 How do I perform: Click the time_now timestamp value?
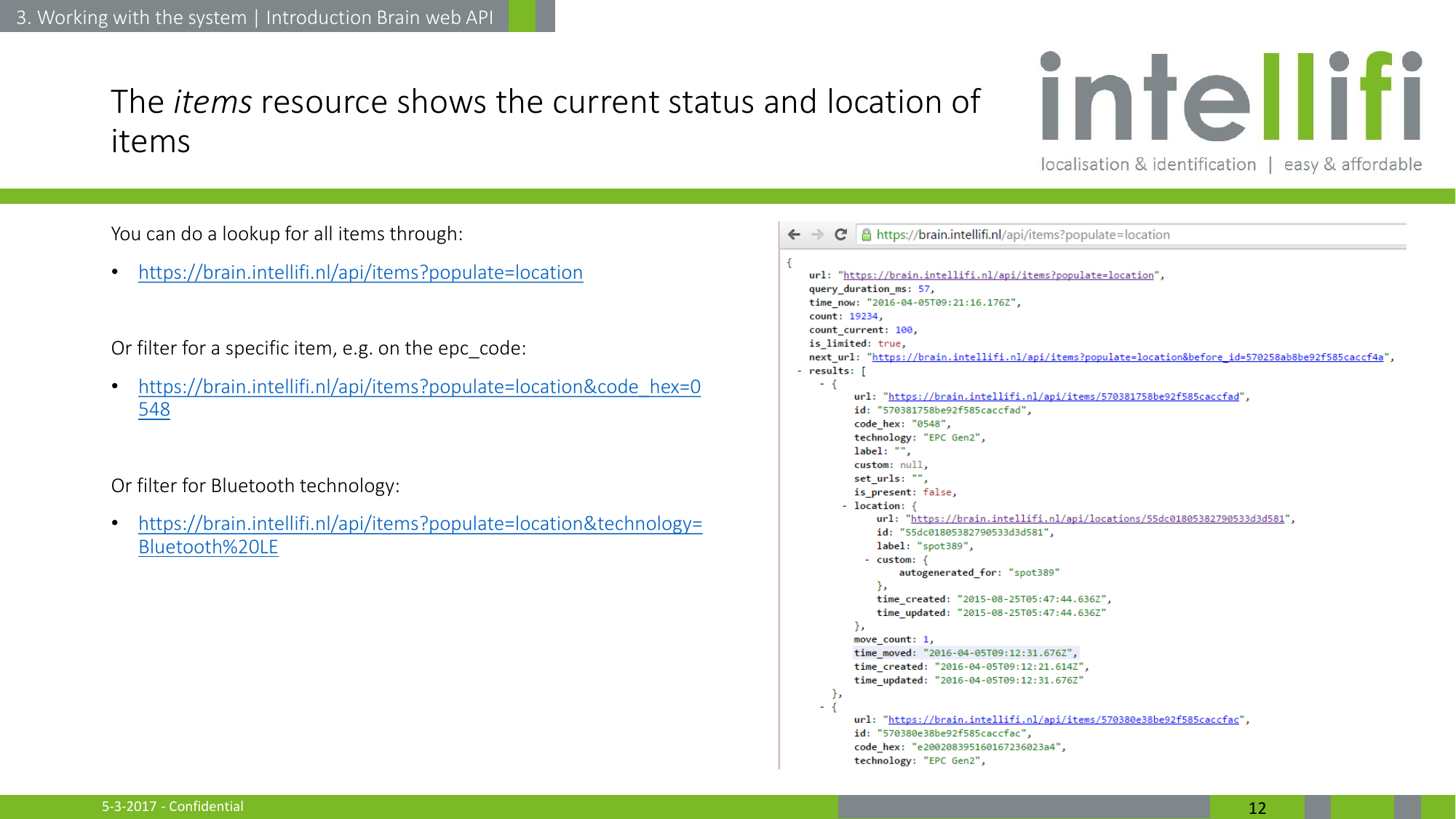(941, 303)
